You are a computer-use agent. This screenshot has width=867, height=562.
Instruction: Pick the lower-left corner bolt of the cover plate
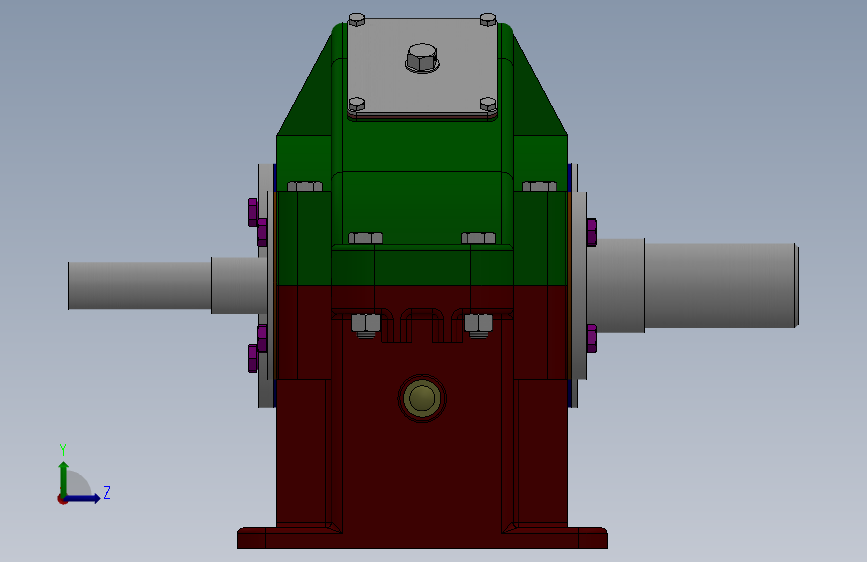pos(357,104)
